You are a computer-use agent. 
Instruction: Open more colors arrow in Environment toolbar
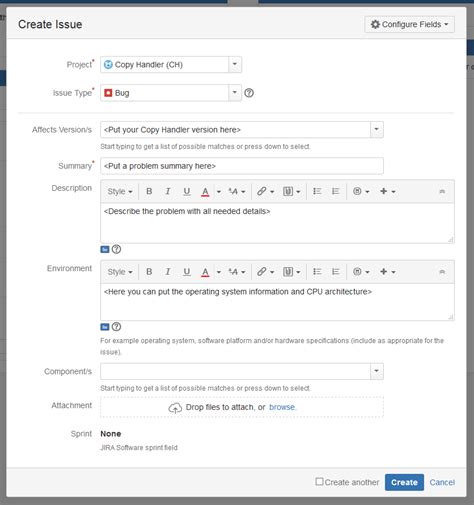point(219,272)
